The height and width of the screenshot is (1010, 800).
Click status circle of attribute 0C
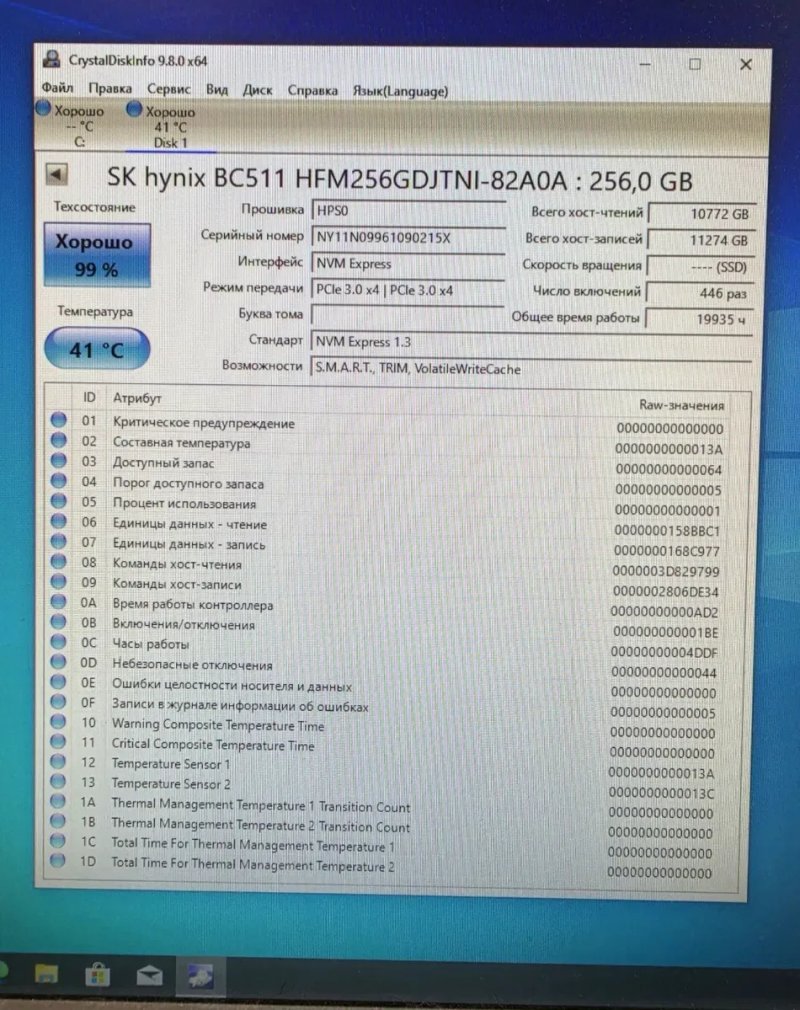(59, 642)
